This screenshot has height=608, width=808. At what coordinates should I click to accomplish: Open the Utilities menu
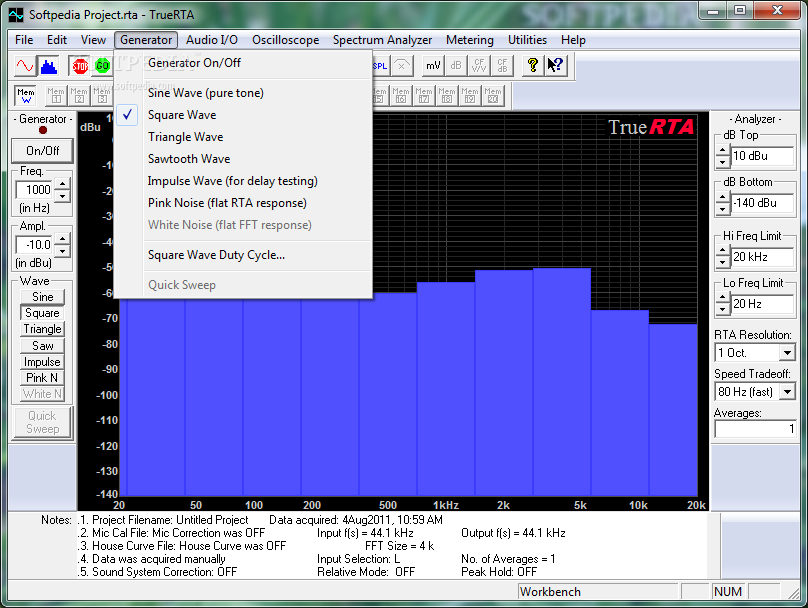pos(527,40)
